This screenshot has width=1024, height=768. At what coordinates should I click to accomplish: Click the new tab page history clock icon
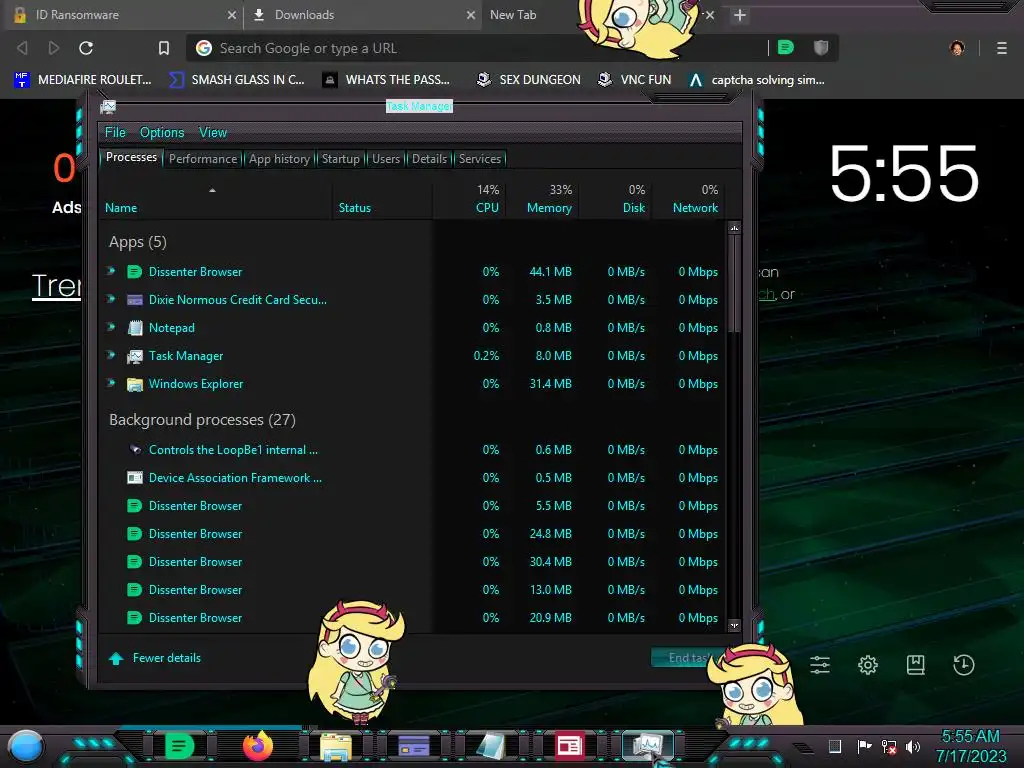[x=964, y=665]
